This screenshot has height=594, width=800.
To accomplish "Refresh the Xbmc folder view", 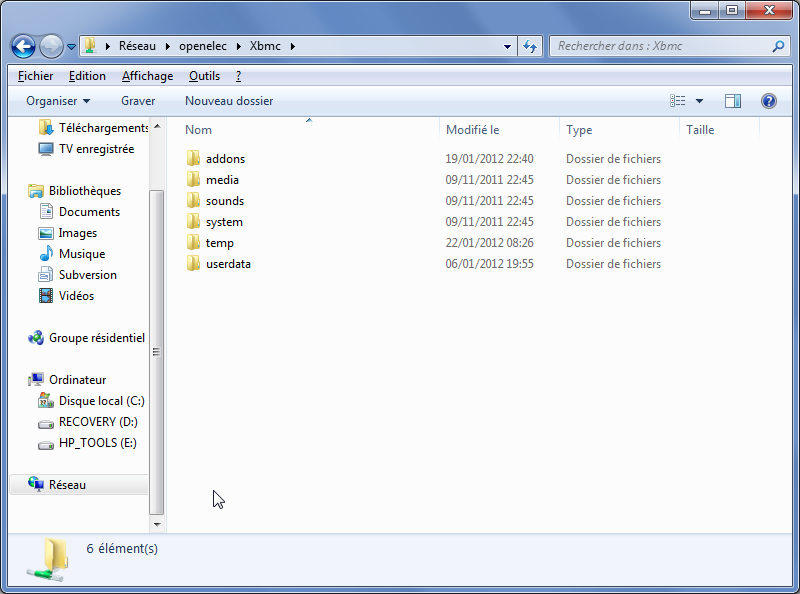I will (x=530, y=46).
